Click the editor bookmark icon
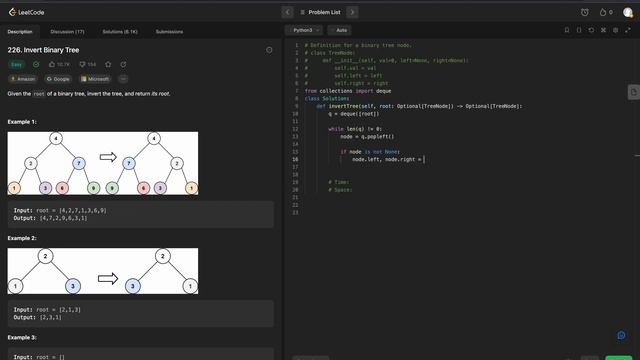Image resolution: width=640 pixels, height=360 pixels. (567, 30)
